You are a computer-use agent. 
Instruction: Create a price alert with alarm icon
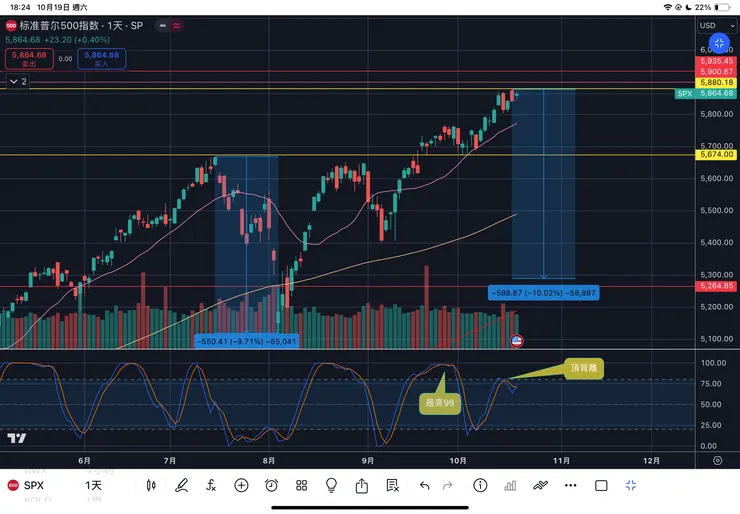271,485
